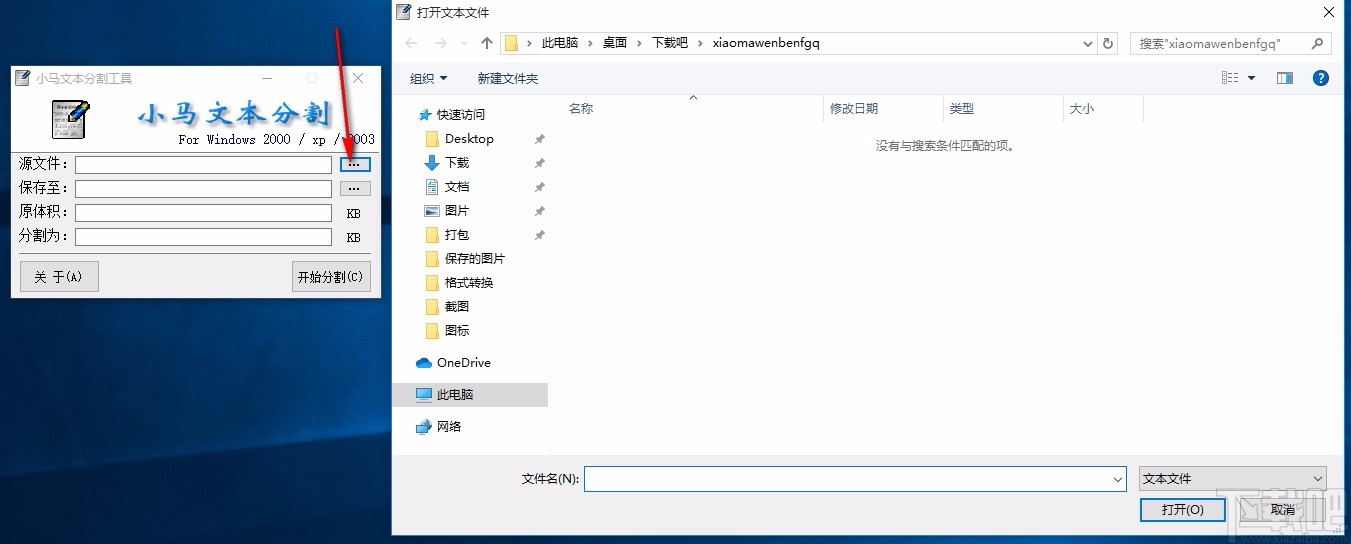Open help with the question mark icon
This screenshot has width=1351, height=544.
pyautogui.click(x=1320, y=78)
